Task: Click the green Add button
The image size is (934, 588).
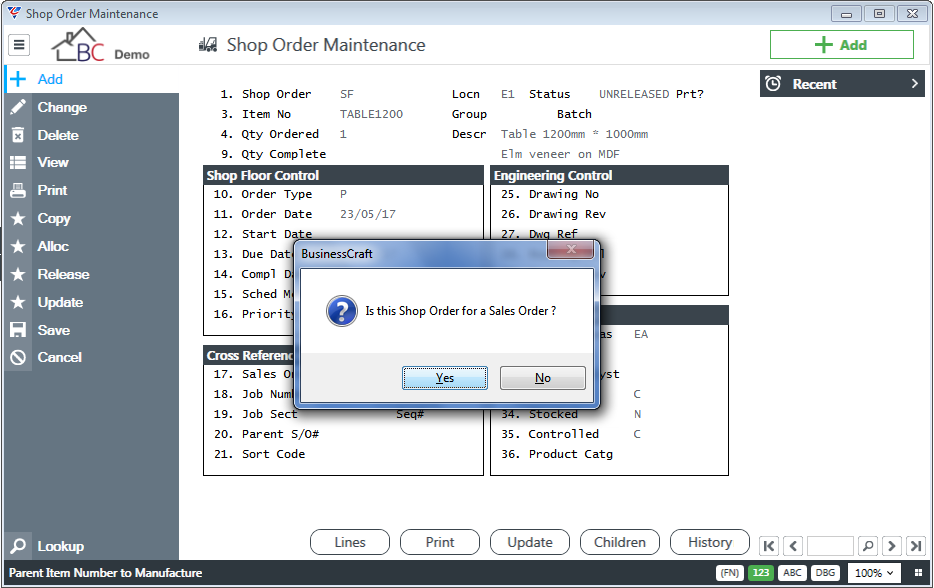Action: point(841,45)
